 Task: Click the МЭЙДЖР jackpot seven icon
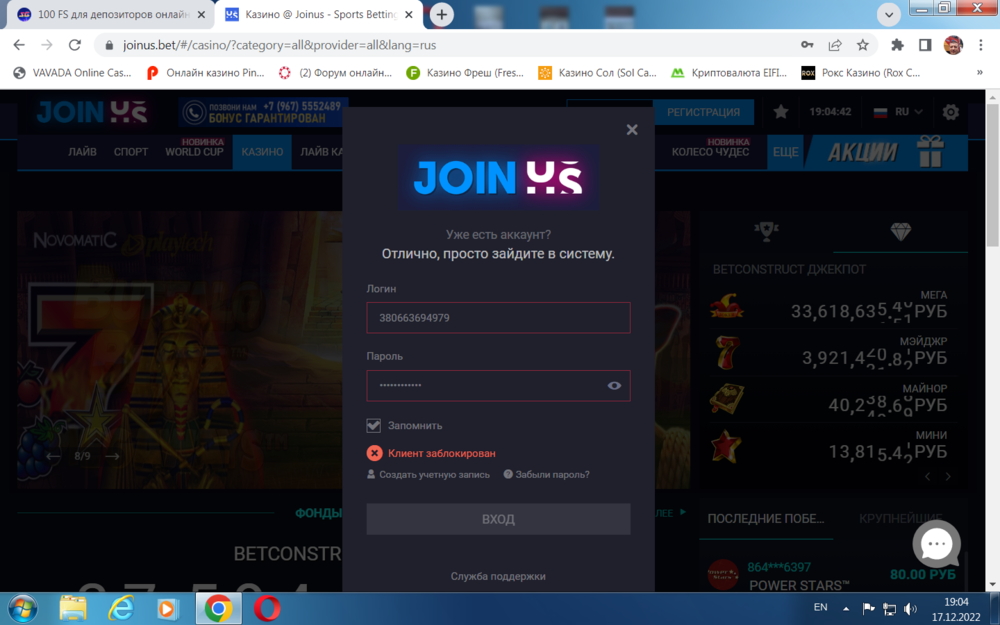(726, 353)
